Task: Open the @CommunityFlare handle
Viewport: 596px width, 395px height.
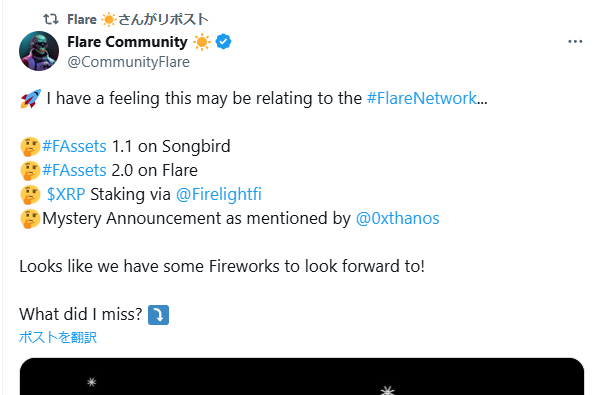Action: tap(128, 62)
